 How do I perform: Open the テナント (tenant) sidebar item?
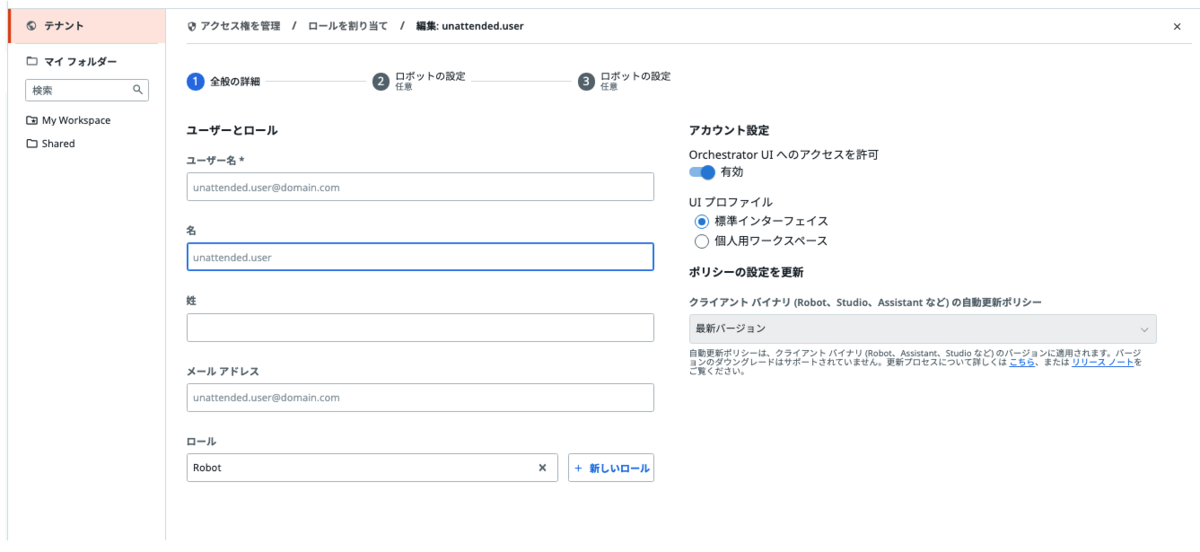(85, 26)
